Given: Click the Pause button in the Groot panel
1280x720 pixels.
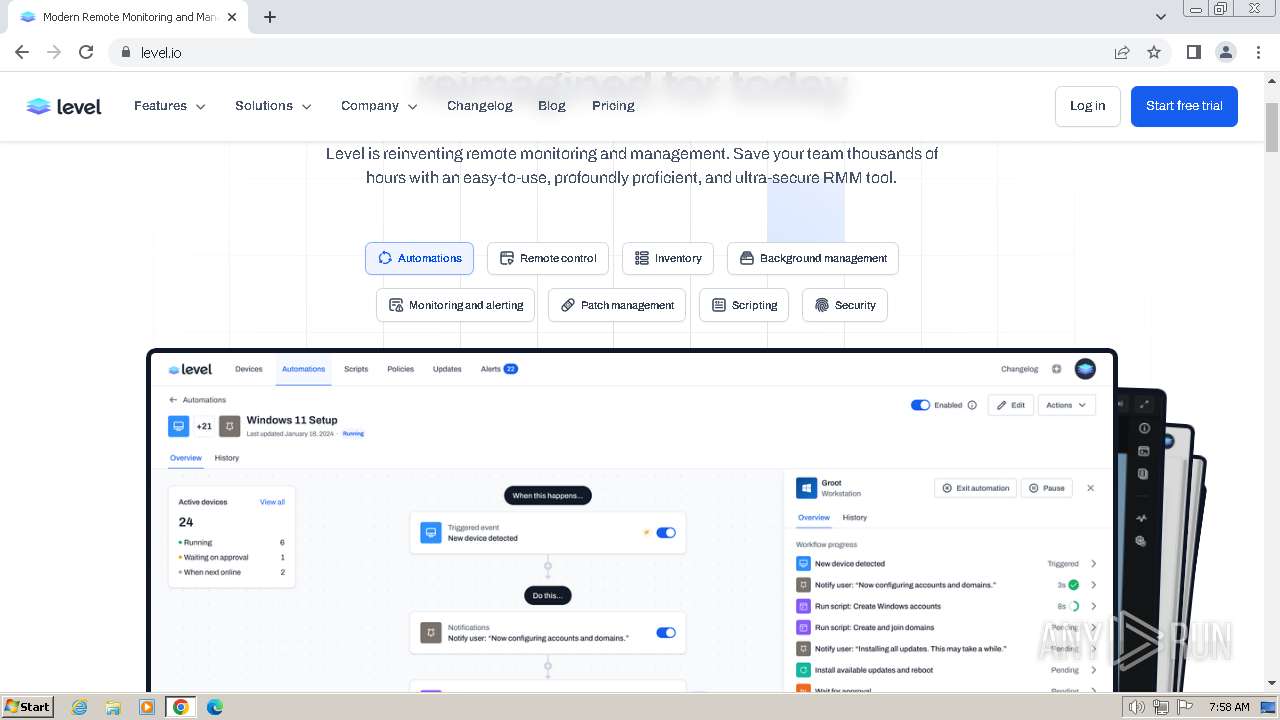Looking at the screenshot, I should (x=1047, y=488).
